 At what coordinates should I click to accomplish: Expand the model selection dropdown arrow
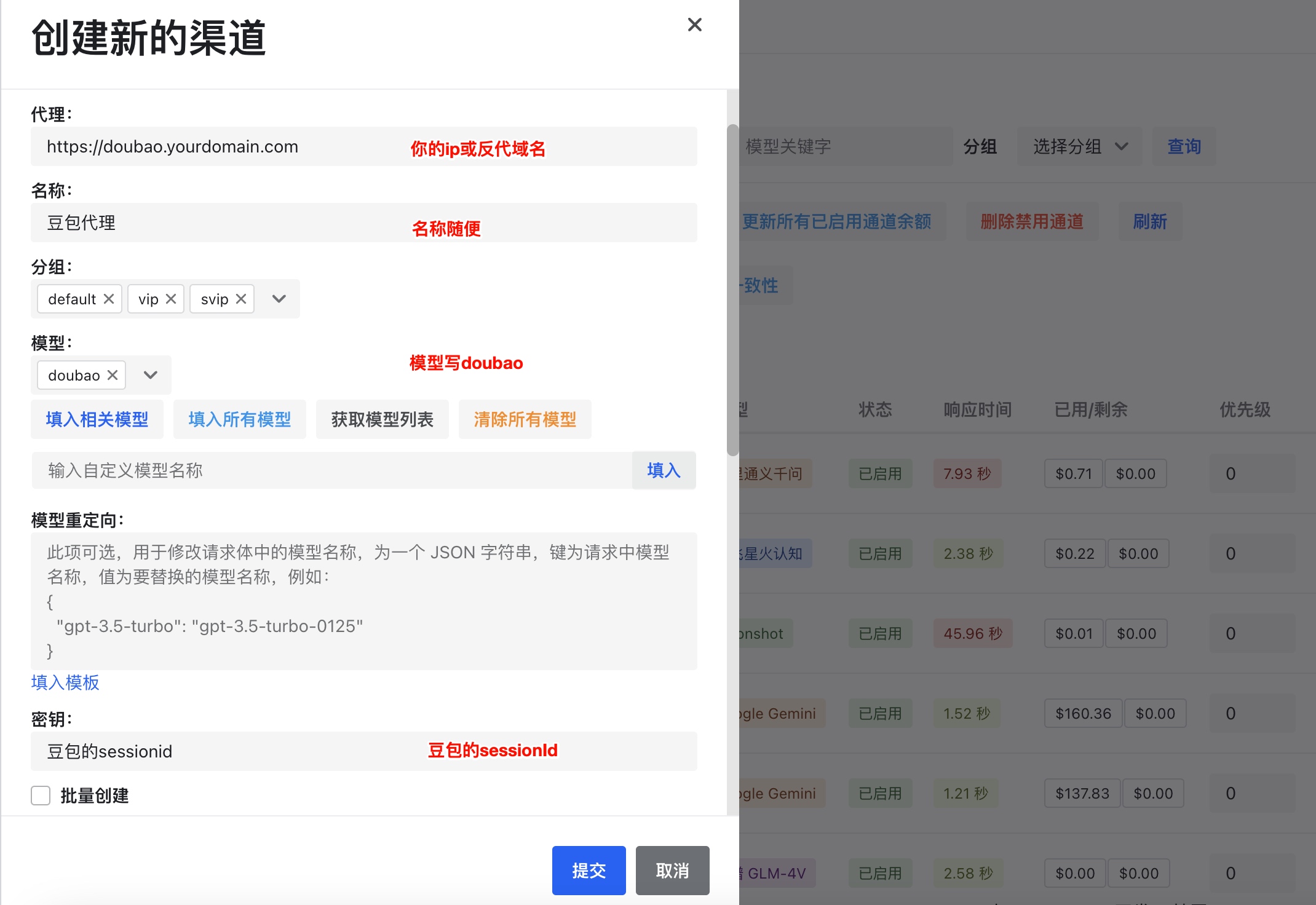tap(151, 375)
